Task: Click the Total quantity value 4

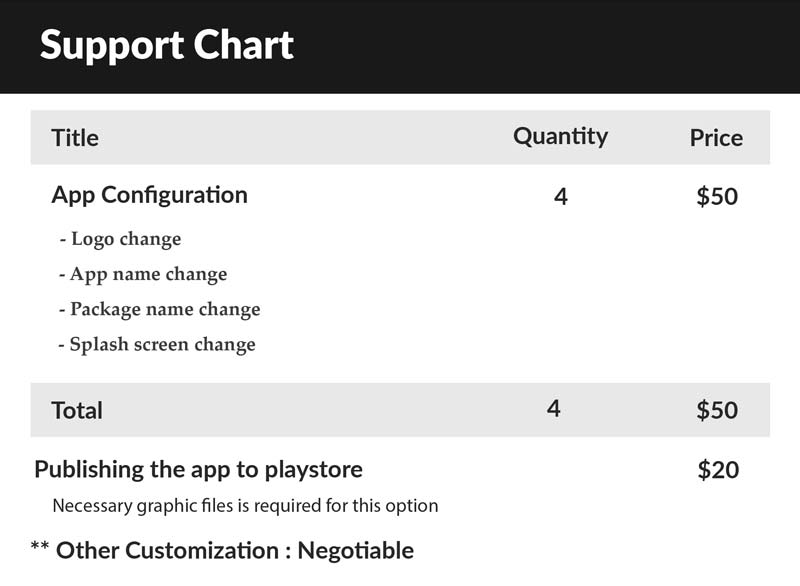Action: (x=554, y=409)
